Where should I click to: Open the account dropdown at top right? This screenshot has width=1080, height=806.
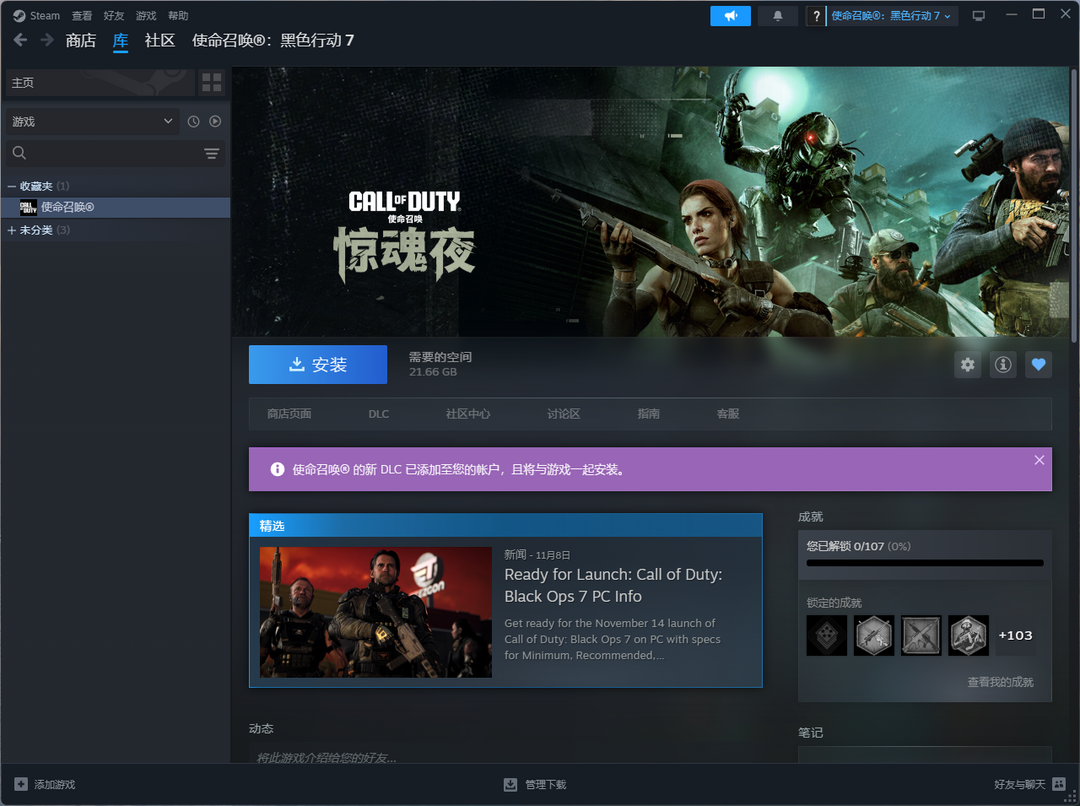(891, 16)
